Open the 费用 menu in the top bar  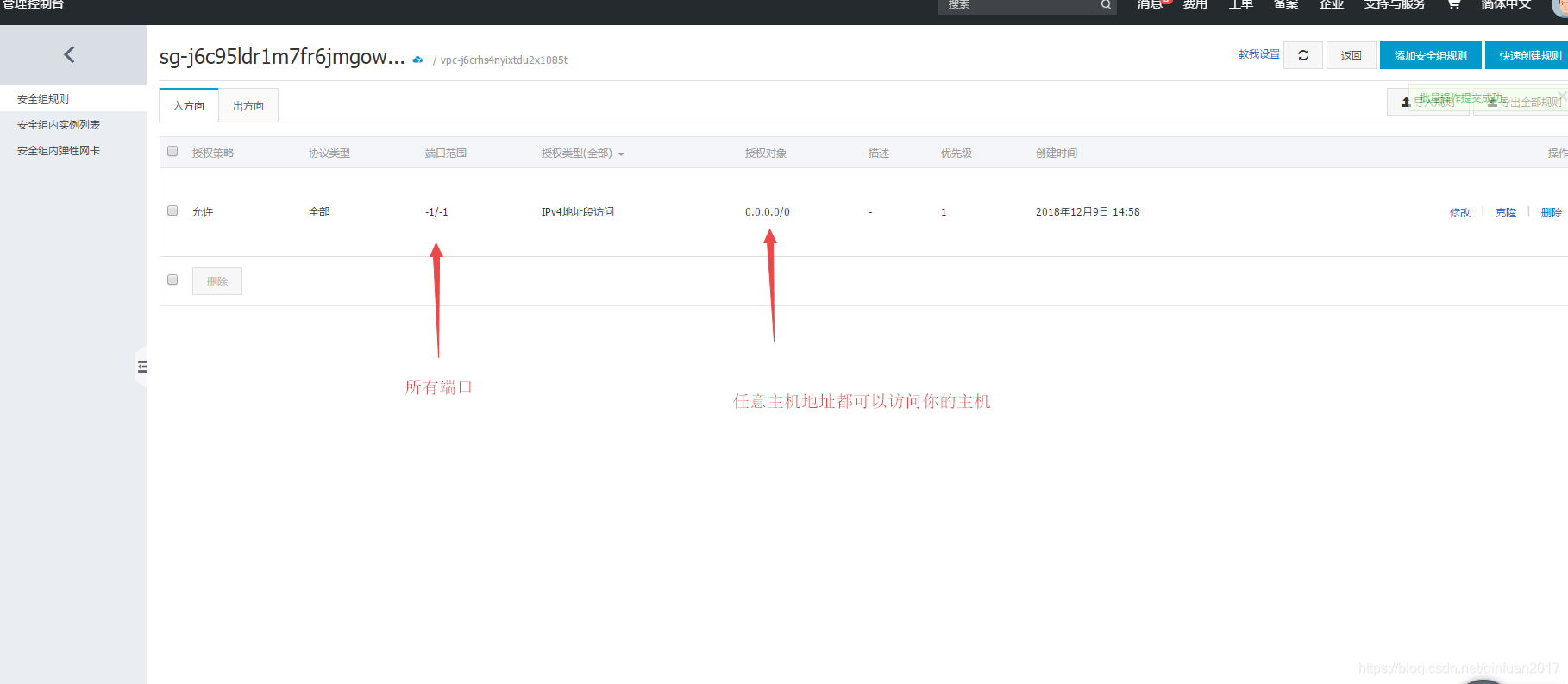point(1195,5)
